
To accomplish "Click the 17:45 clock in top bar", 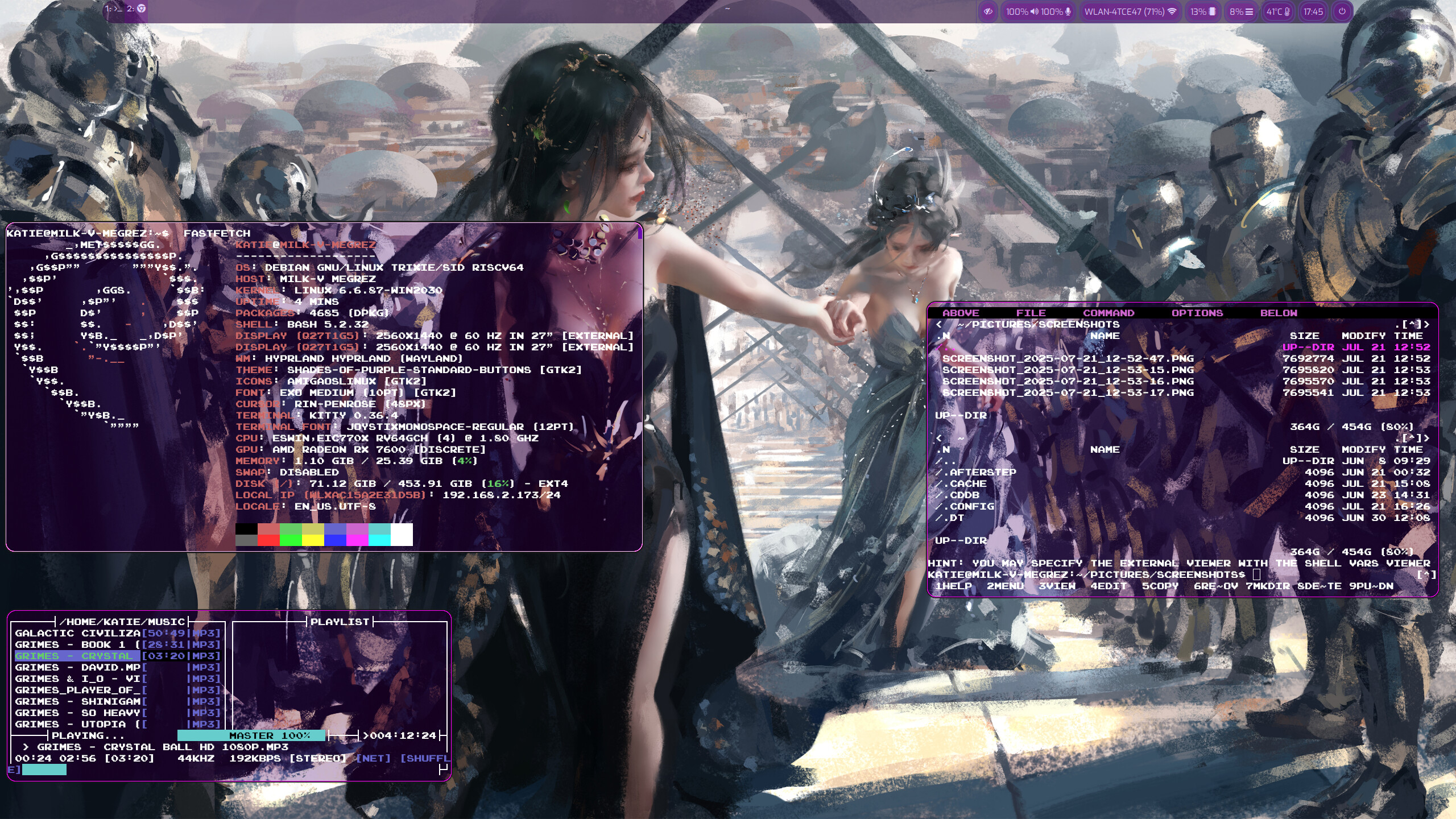I will pyautogui.click(x=1313, y=11).
